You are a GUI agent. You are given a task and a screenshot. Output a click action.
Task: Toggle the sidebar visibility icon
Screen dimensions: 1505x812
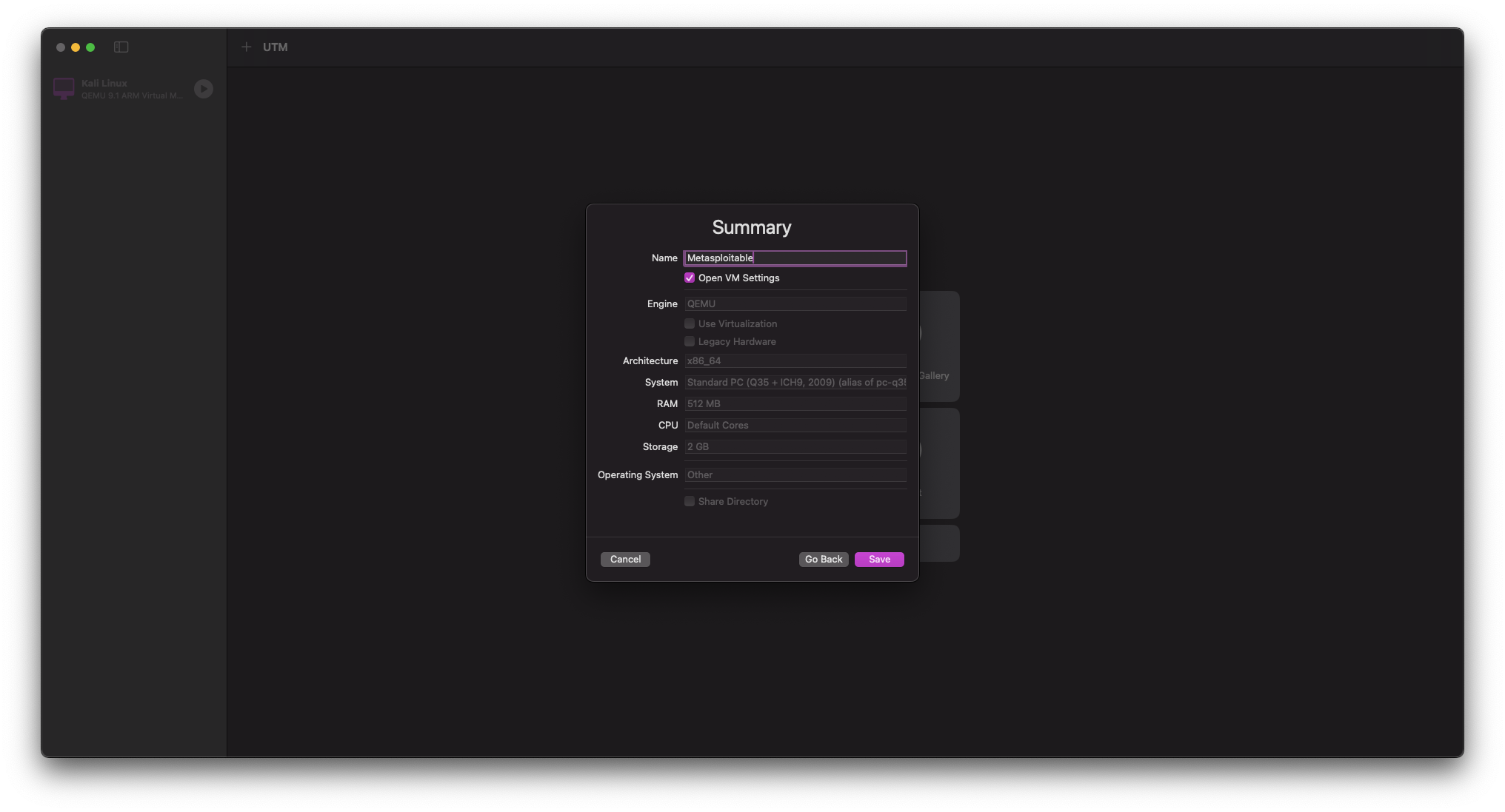point(121,47)
